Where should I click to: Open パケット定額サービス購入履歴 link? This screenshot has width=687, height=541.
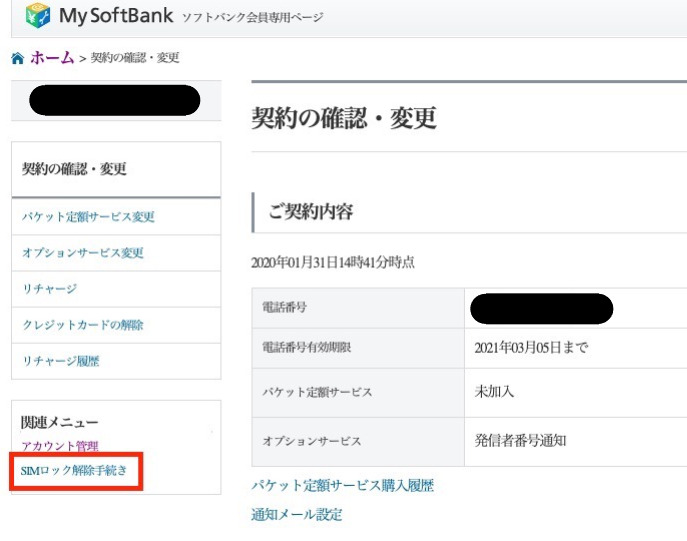point(343,485)
